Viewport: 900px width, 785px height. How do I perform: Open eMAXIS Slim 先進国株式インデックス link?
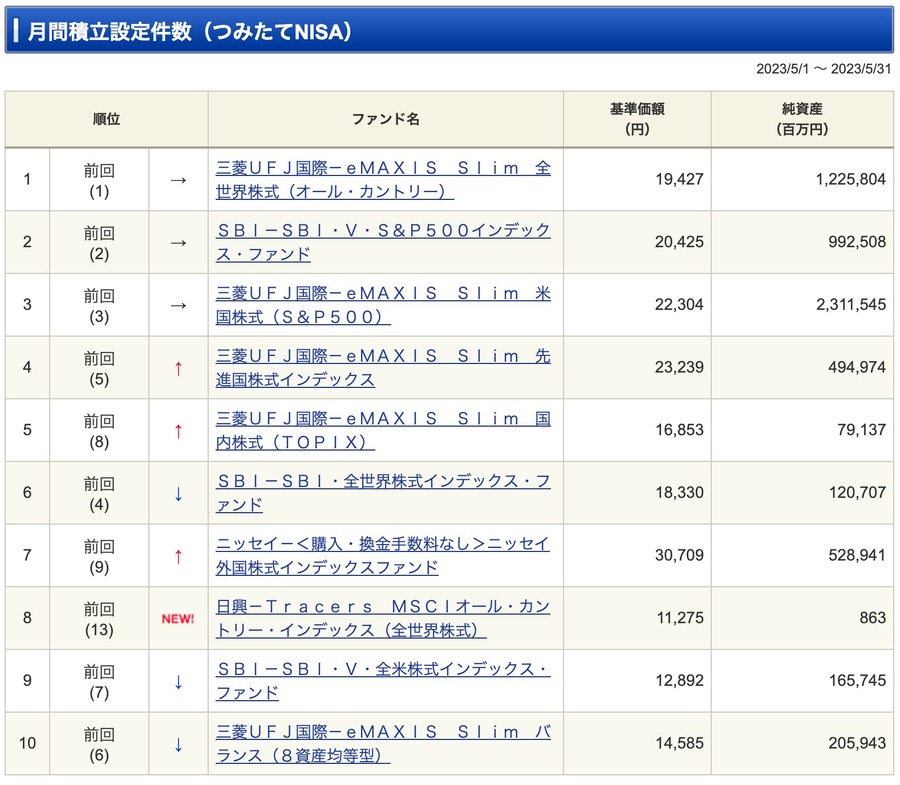[x=383, y=367]
